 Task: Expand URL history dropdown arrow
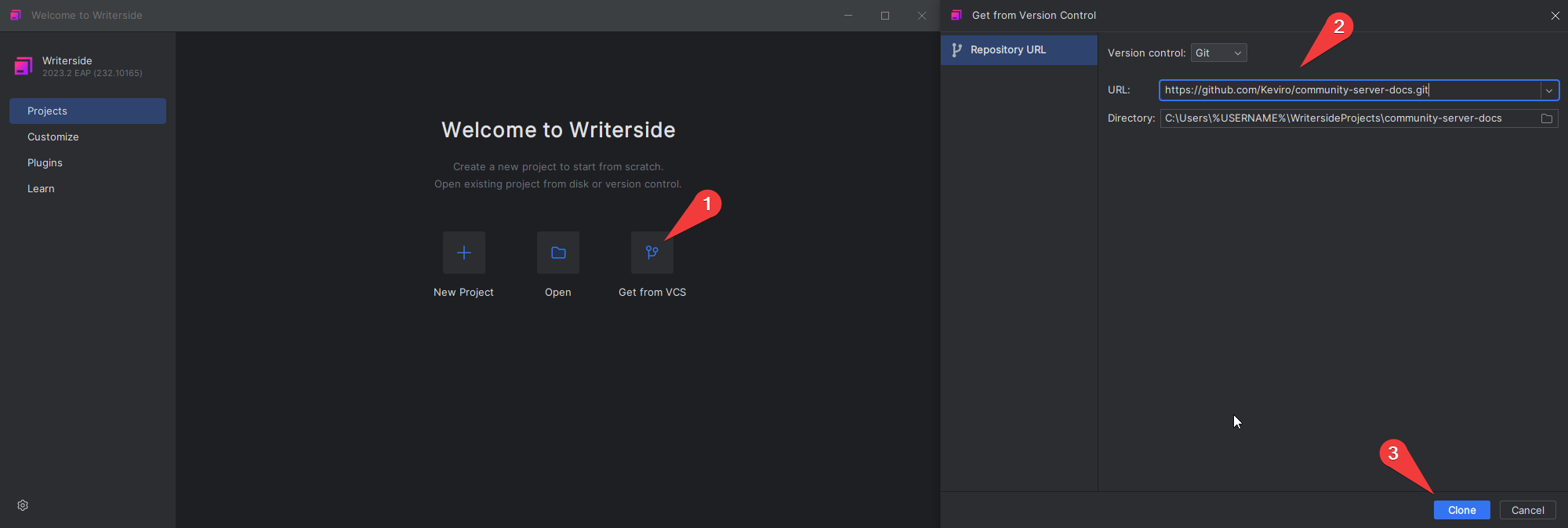click(1549, 90)
